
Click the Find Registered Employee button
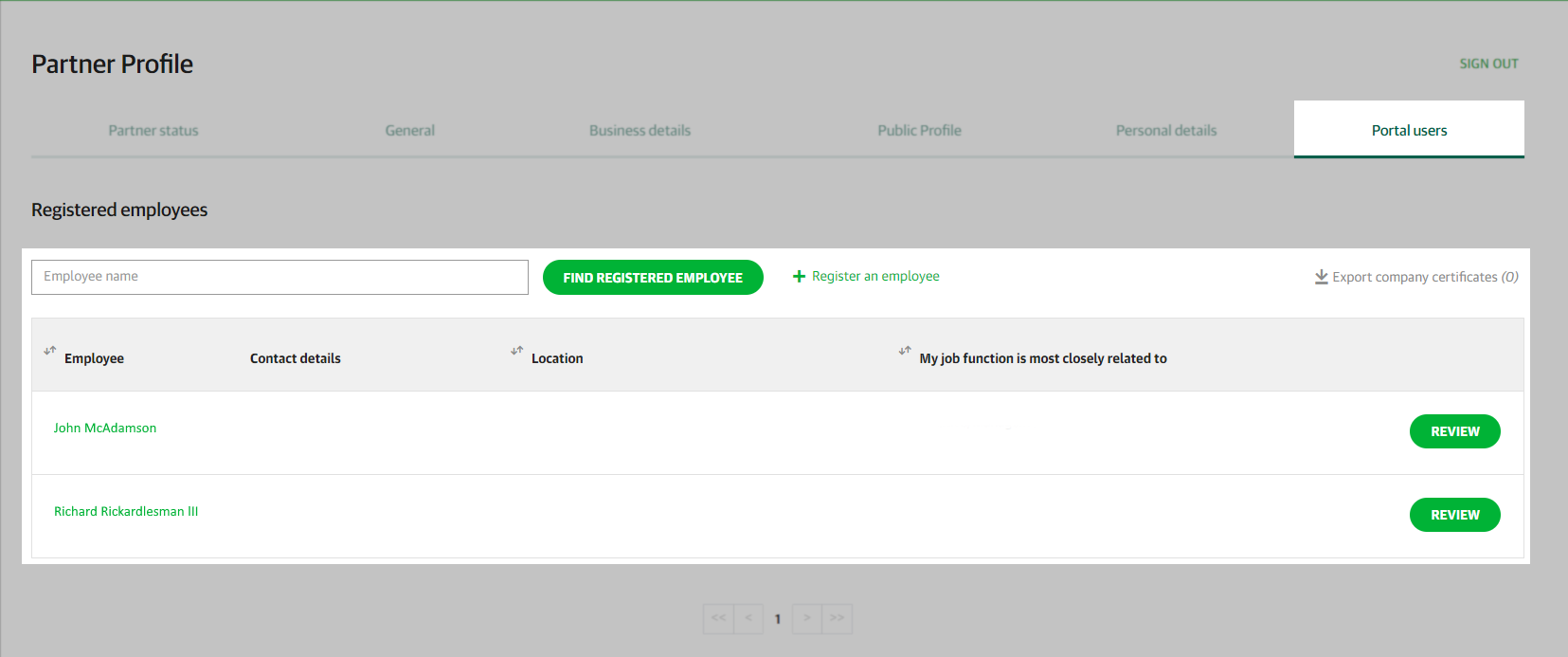pos(653,277)
